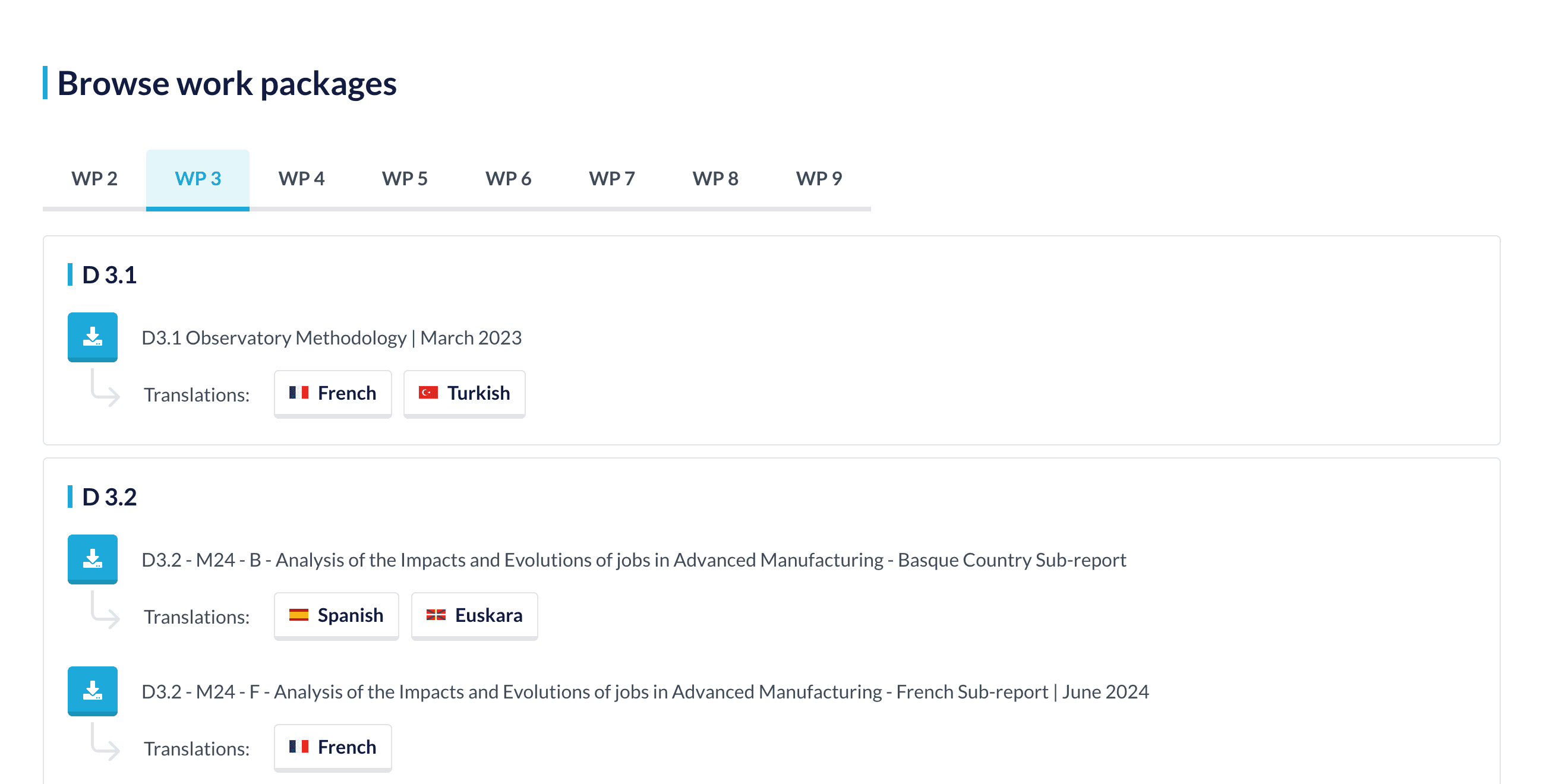Open the Spanish translation of Basque Sub-report

pyautogui.click(x=336, y=615)
